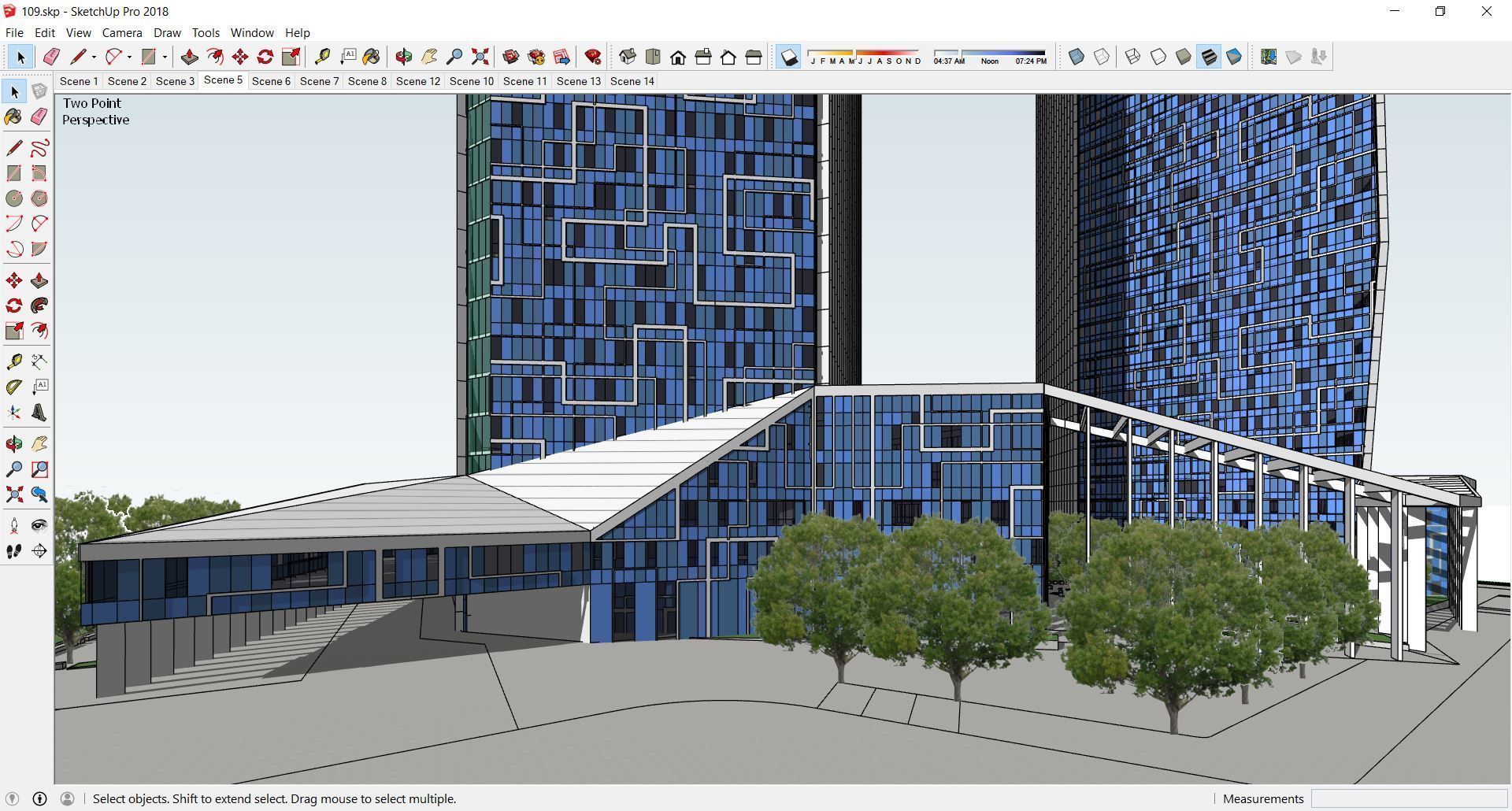
Task: Switch to the Scene 12 tab
Action: 418,81
